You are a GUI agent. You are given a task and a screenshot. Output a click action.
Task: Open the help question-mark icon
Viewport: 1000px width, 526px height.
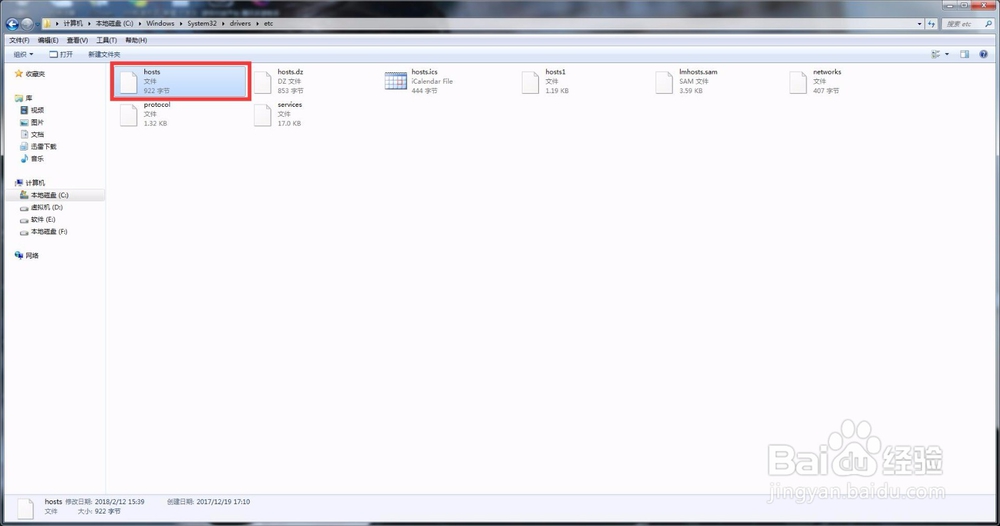(983, 54)
